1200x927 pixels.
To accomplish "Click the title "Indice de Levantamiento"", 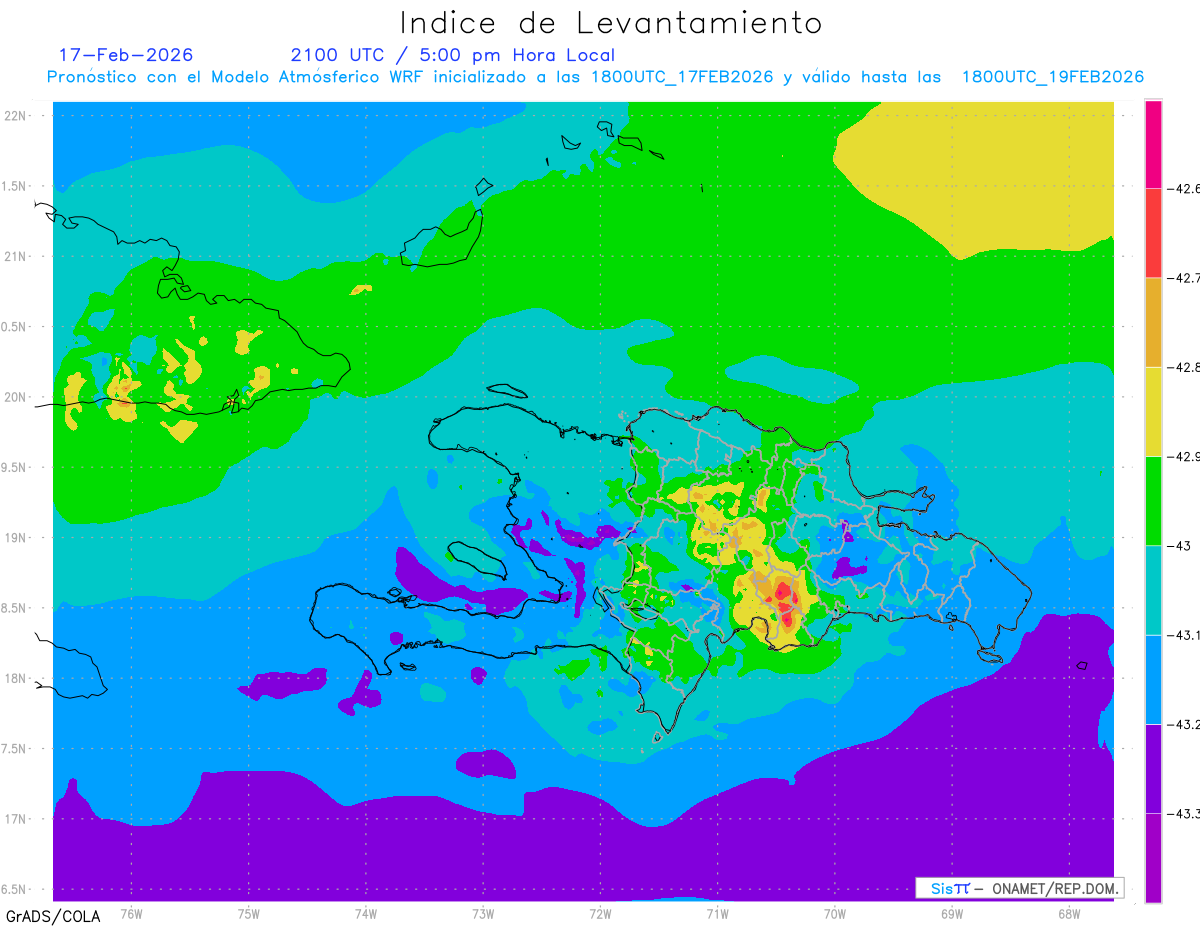I will tap(611, 23).
